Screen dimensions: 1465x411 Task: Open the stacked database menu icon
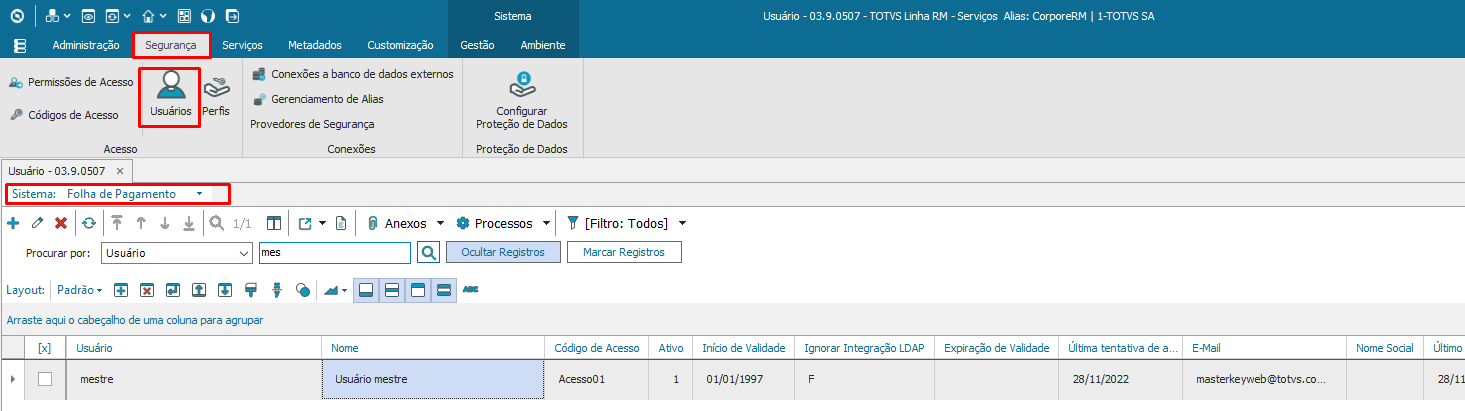pos(20,46)
